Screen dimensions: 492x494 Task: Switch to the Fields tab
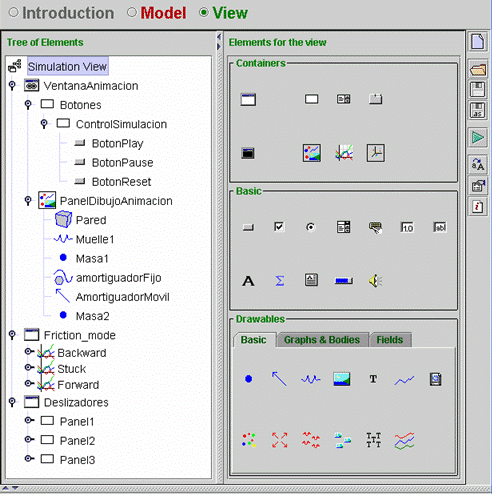coord(390,340)
